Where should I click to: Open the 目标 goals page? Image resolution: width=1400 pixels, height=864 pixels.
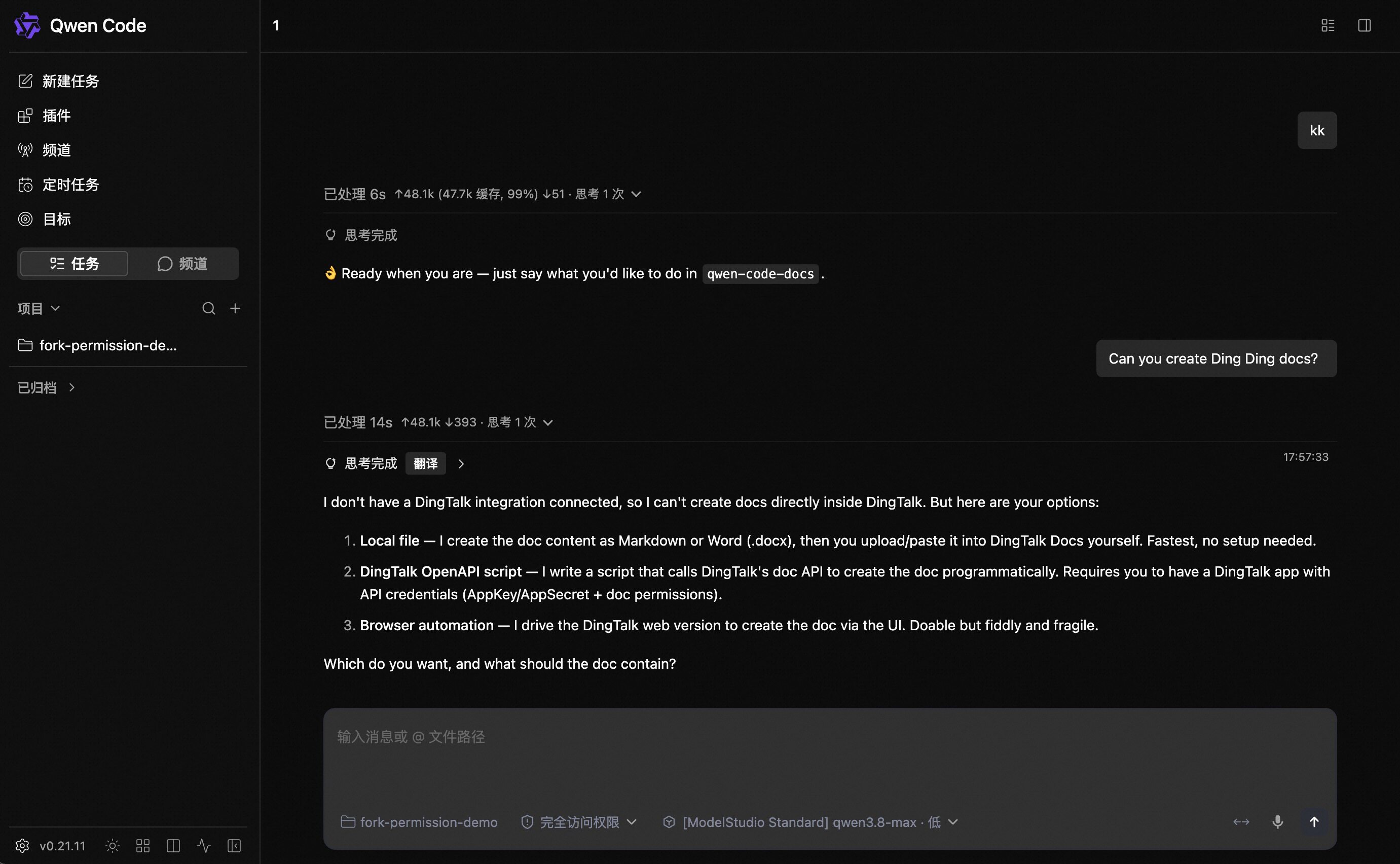pyautogui.click(x=128, y=219)
